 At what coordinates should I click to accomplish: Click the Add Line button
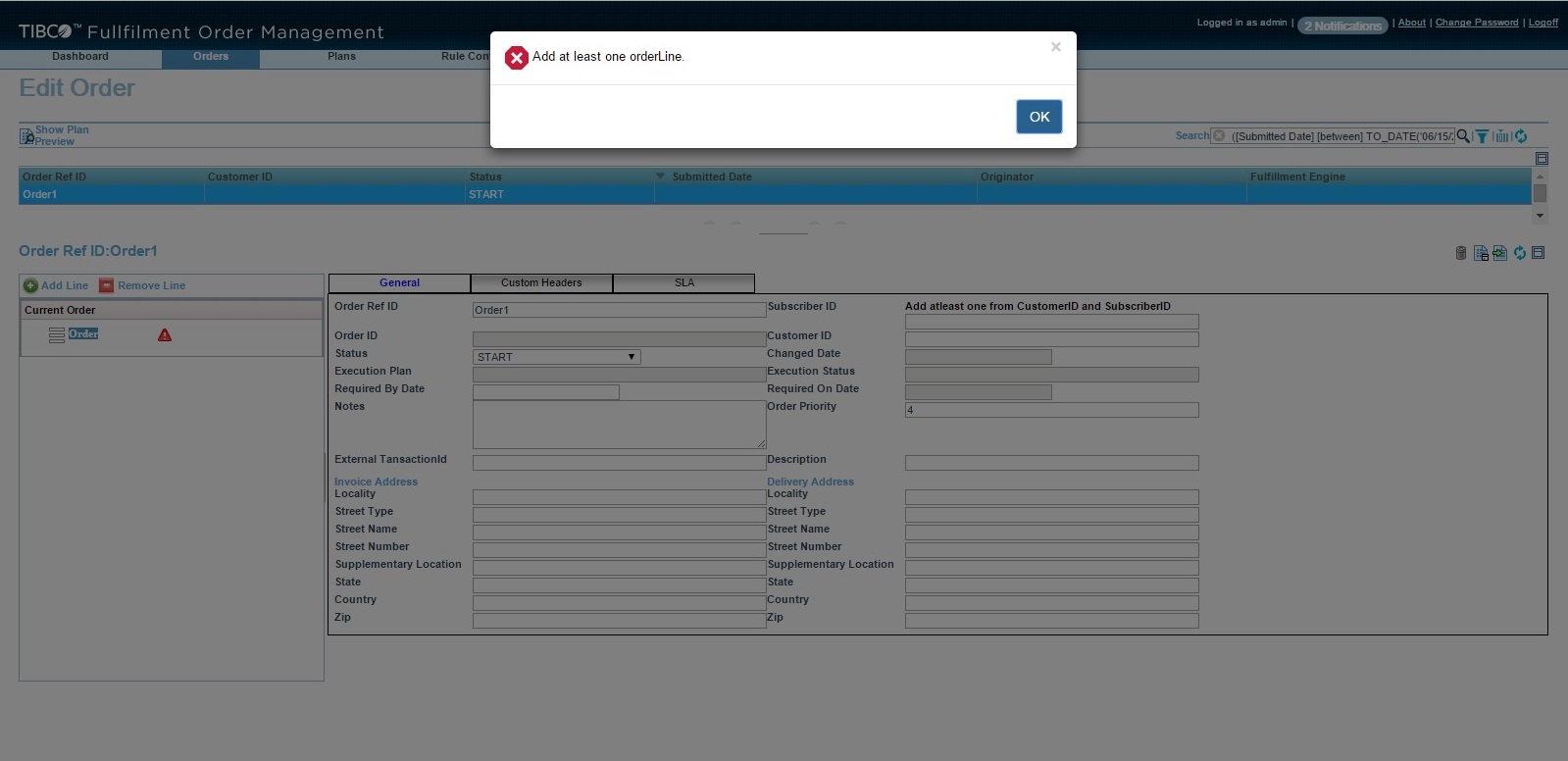[x=56, y=285]
